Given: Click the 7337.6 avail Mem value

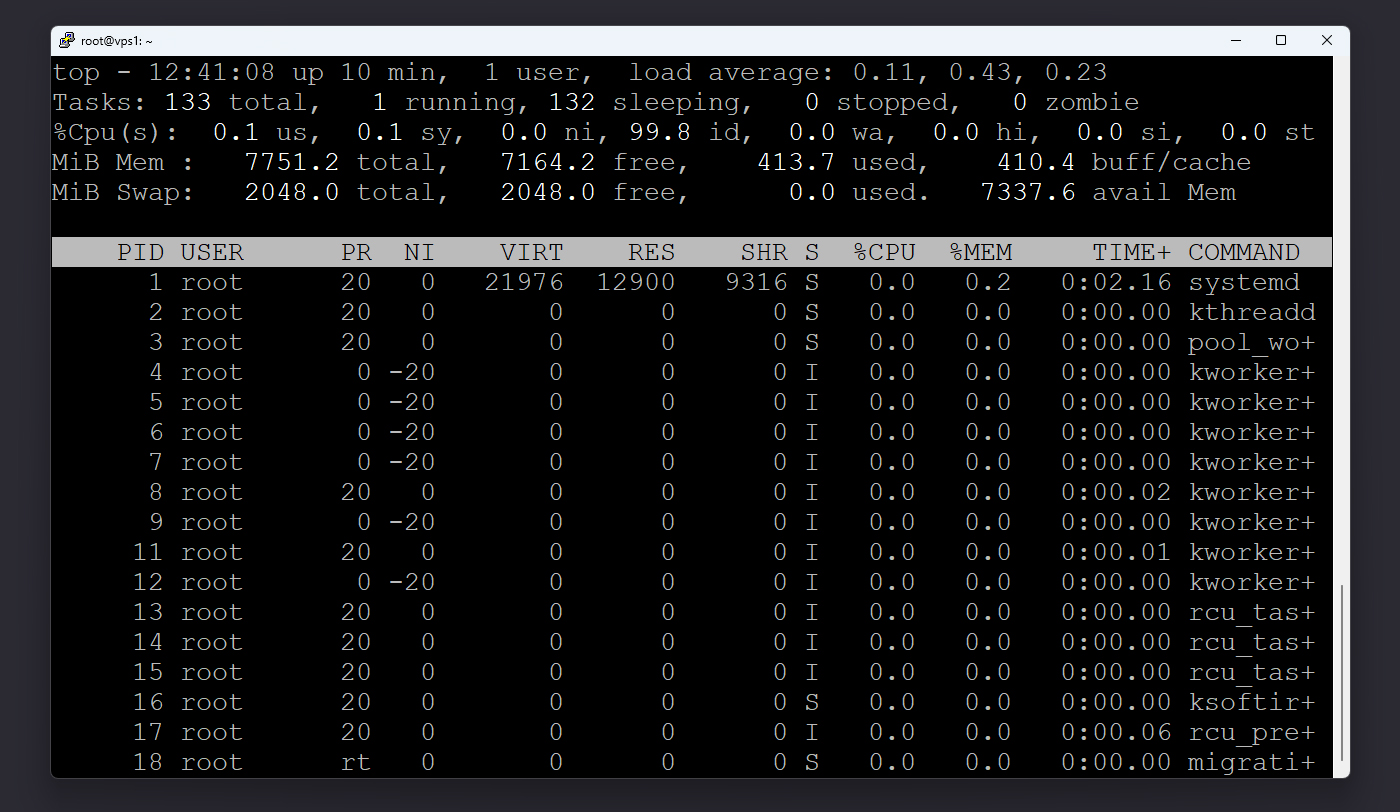Looking at the screenshot, I should pos(1028,192).
